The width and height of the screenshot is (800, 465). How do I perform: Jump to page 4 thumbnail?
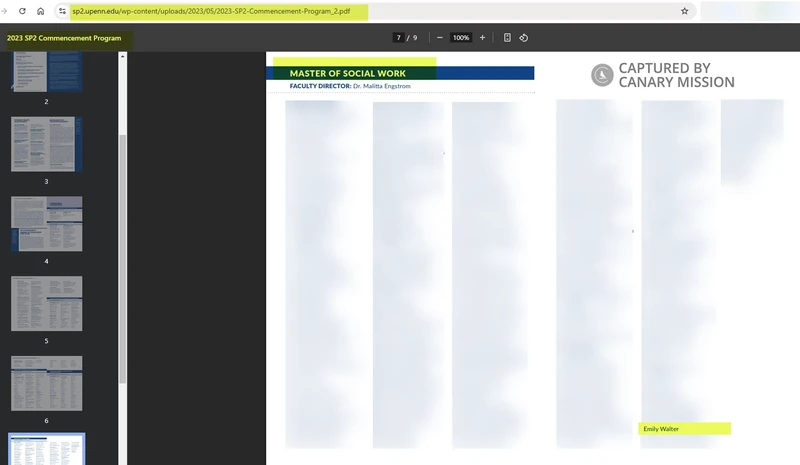(x=46, y=223)
